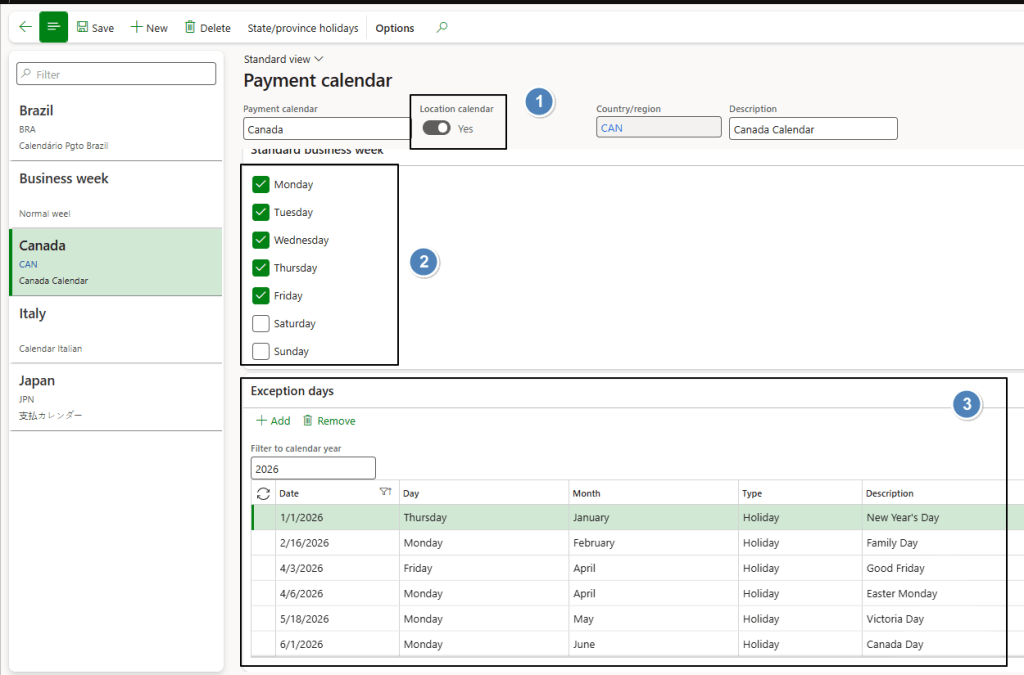
Task: Click the grid refresh icon
Action: coord(263,493)
